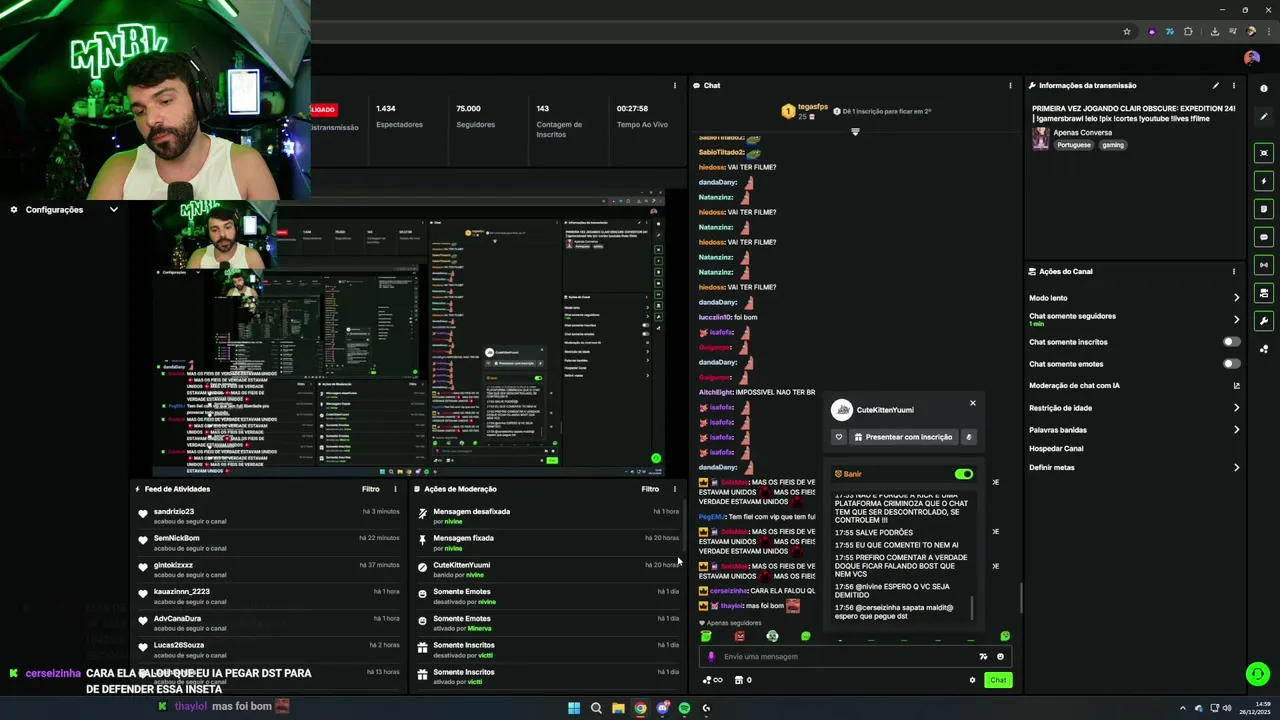This screenshot has height=720, width=1280.
Task: Expand Definir metas options
Action: pos(1236,467)
